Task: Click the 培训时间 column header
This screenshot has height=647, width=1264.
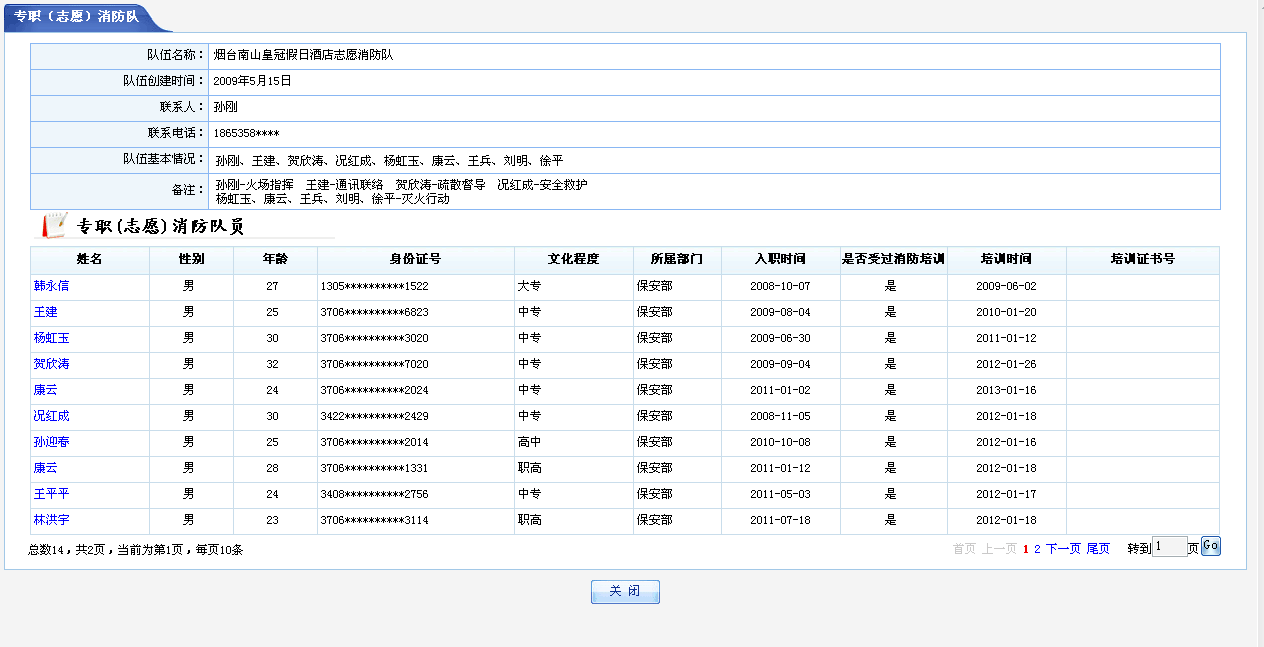Action: tap(1006, 259)
